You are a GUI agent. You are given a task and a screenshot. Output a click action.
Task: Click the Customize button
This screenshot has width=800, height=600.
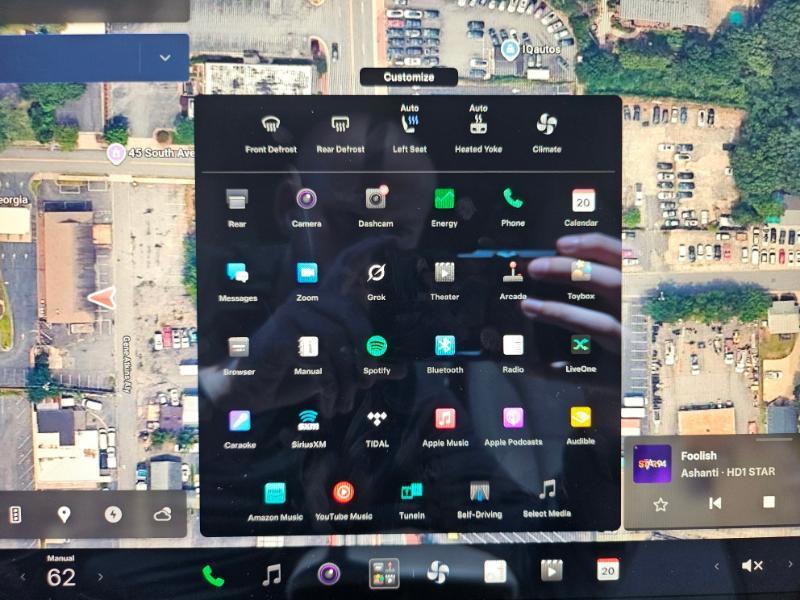click(x=409, y=77)
